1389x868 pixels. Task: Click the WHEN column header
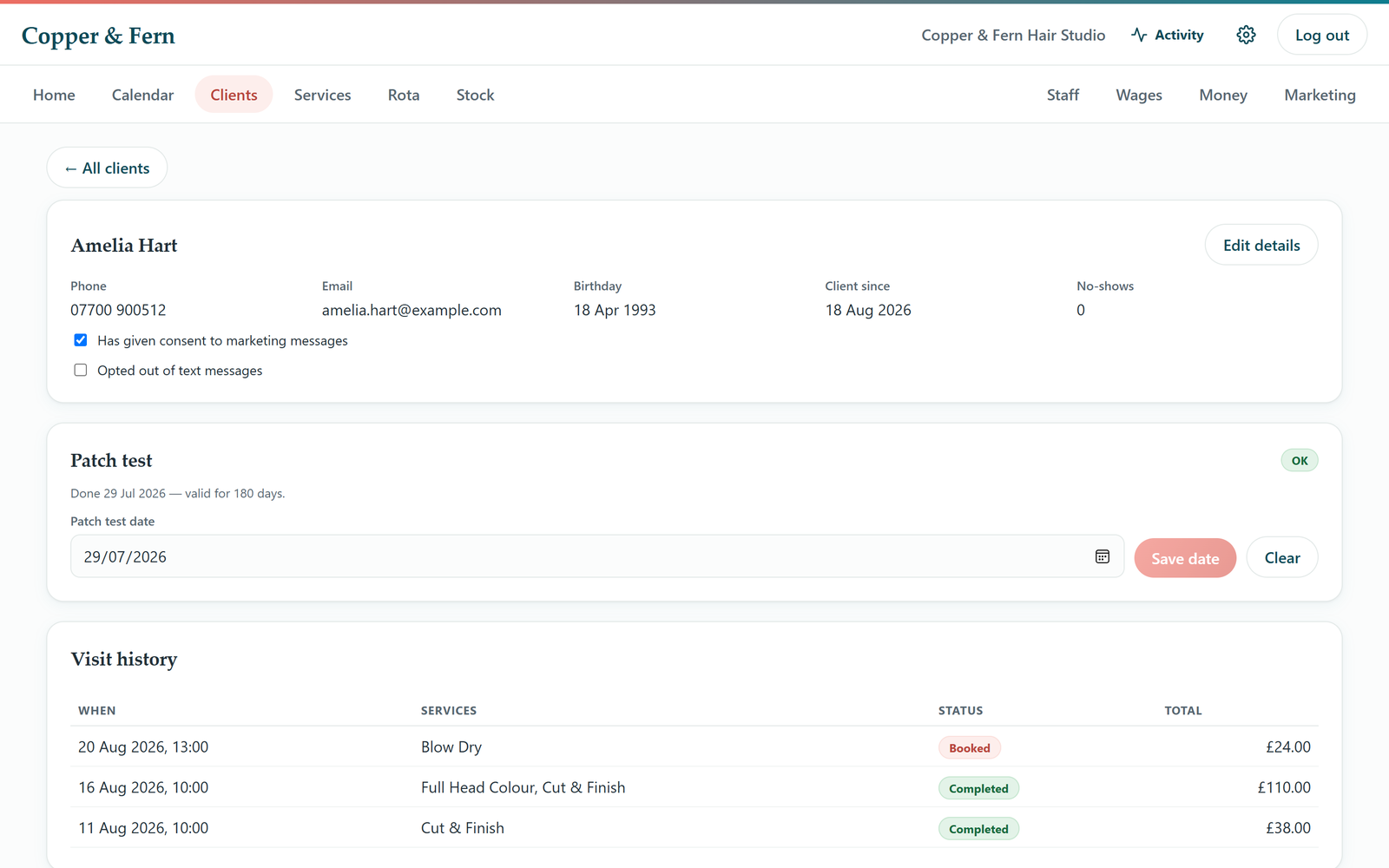(96, 710)
